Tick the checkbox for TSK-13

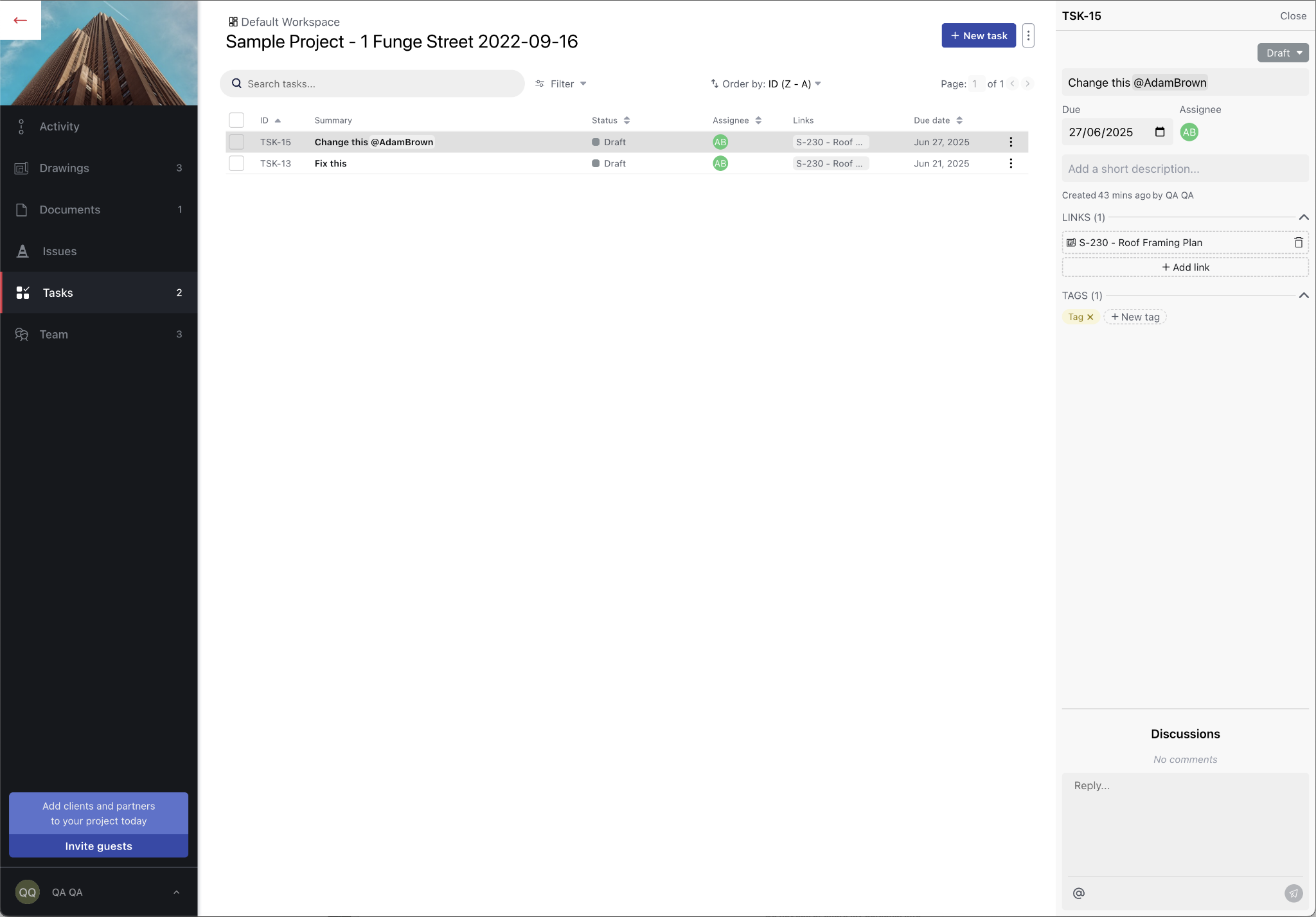[236, 163]
